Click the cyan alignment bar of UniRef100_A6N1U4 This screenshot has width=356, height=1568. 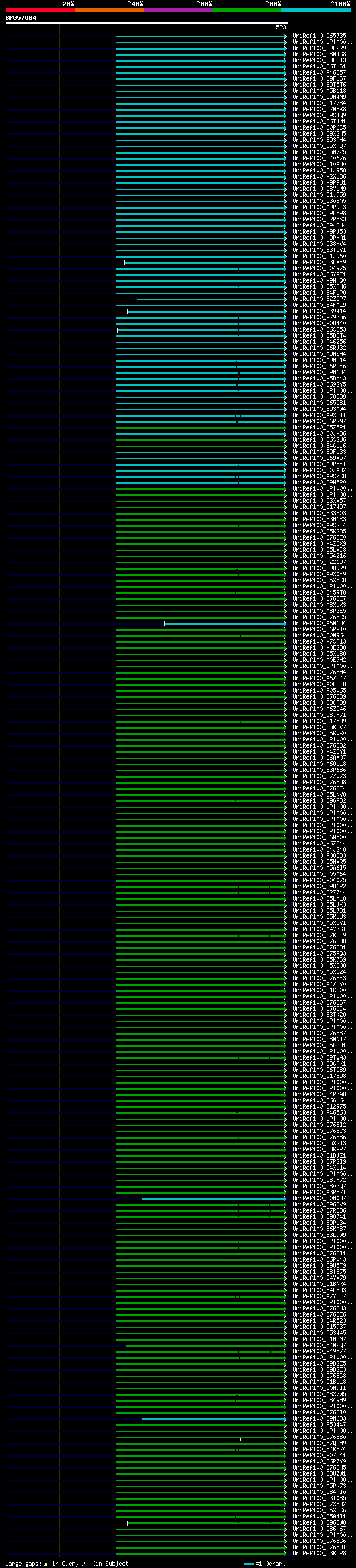[225, 624]
